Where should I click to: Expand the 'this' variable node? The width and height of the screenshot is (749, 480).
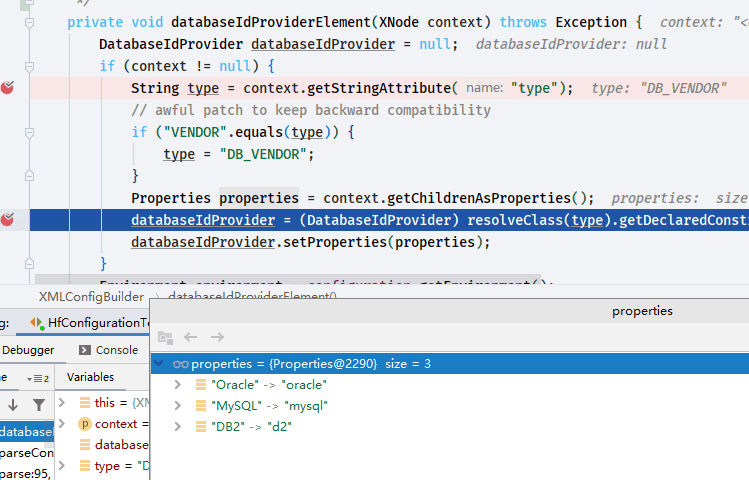(x=62, y=403)
